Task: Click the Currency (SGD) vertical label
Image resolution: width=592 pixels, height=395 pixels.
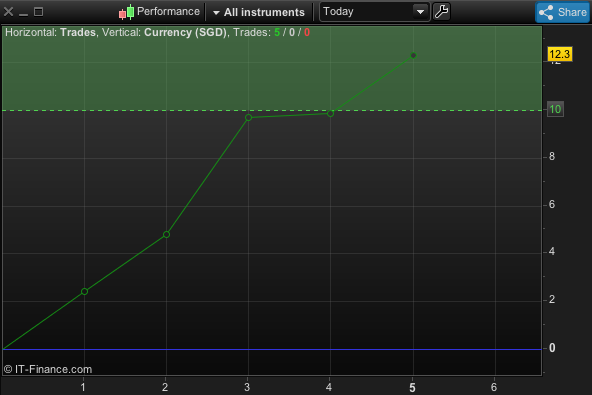Action: click(185, 32)
